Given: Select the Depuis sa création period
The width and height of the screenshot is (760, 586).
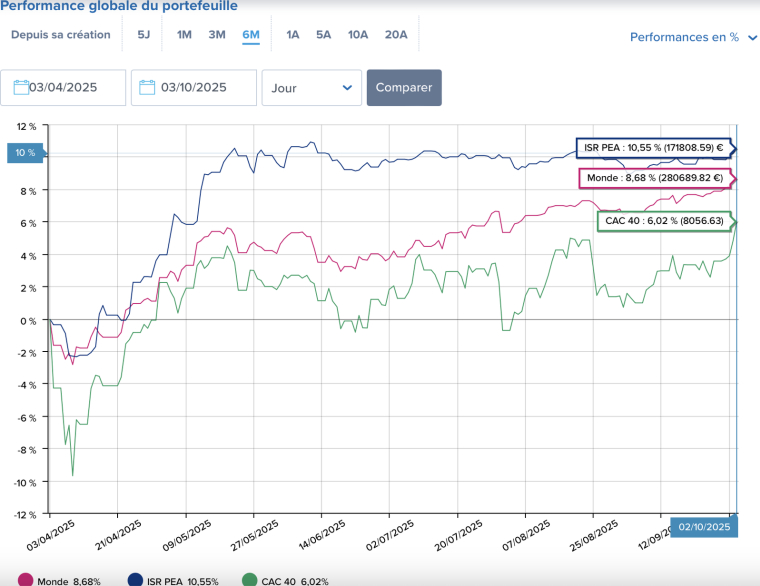Looking at the screenshot, I should (x=61, y=35).
